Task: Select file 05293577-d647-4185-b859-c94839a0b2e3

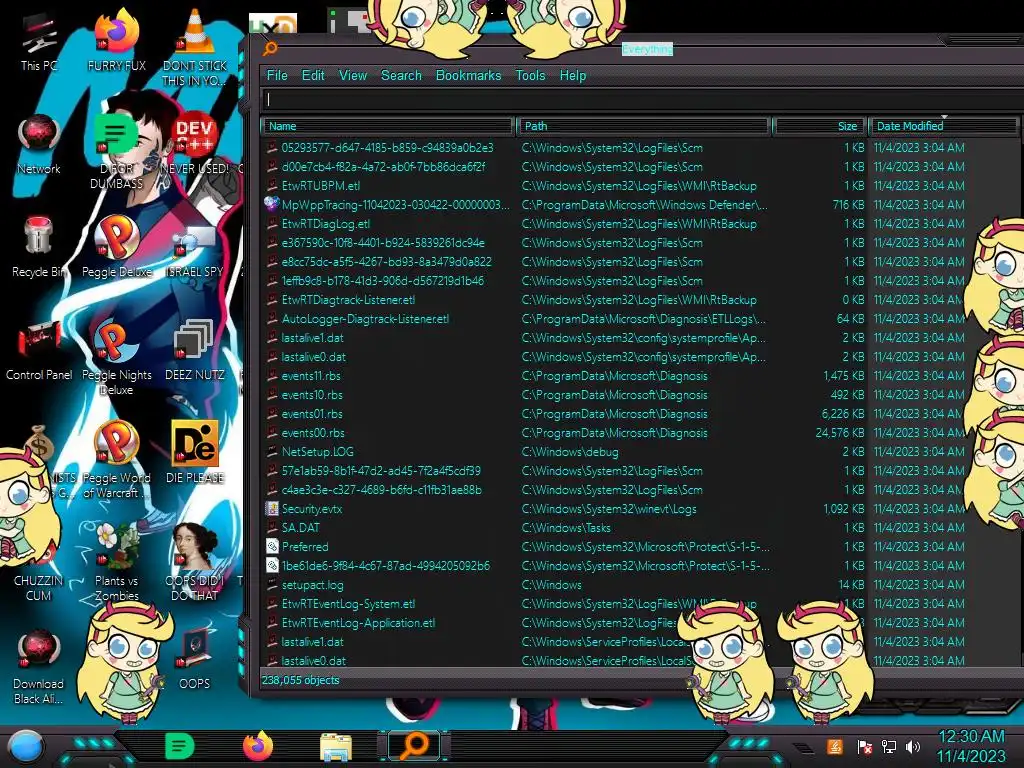Action: 387,148
